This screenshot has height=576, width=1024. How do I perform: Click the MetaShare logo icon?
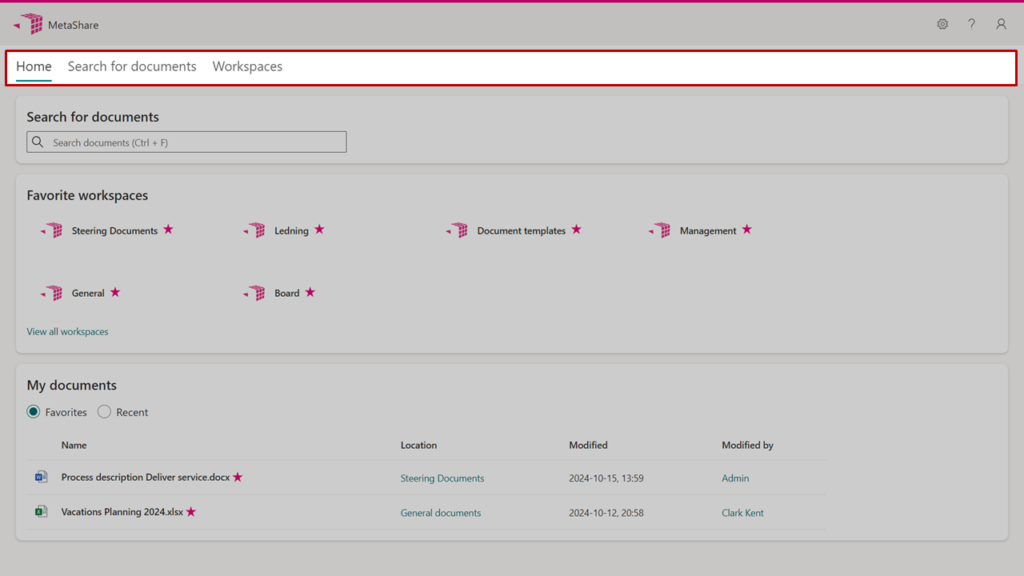pos(29,24)
